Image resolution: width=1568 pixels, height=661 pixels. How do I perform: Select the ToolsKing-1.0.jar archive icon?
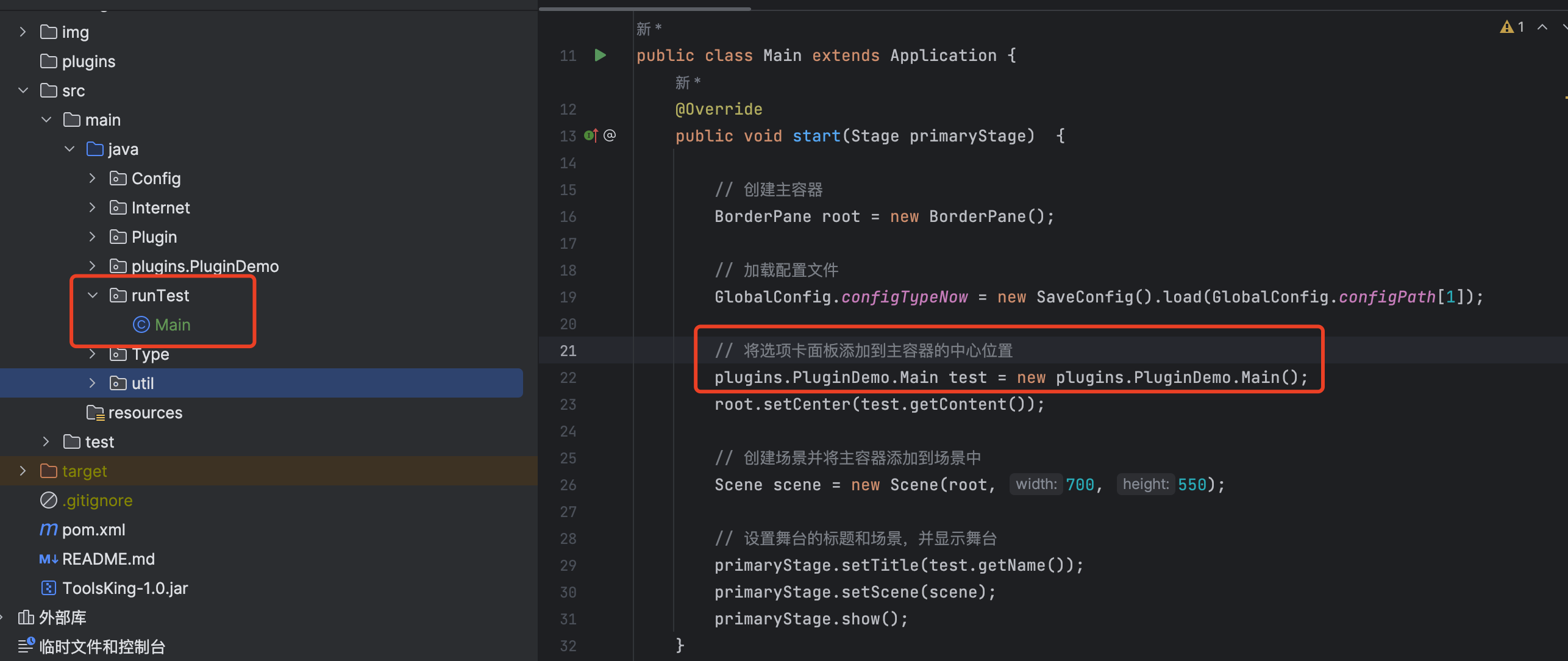48,588
